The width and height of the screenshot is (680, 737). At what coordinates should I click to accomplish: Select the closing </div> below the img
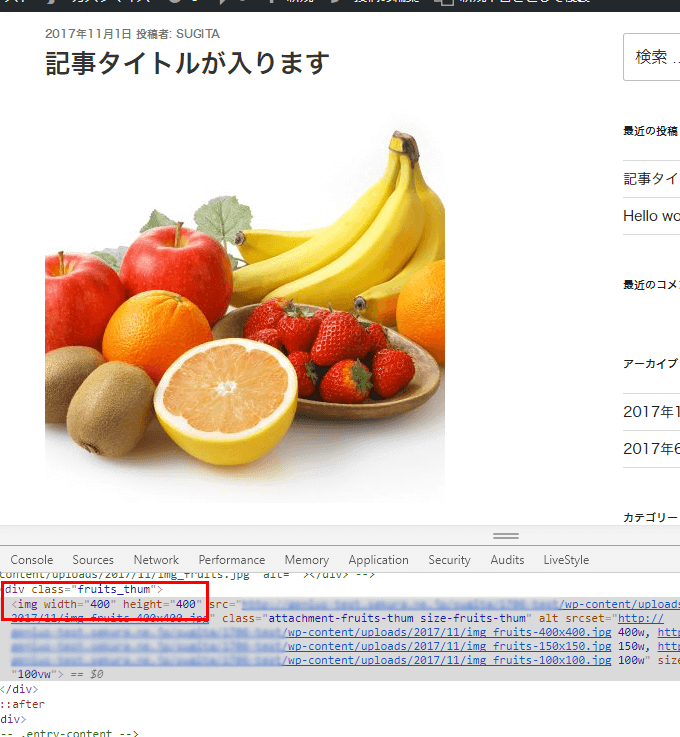click(19, 689)
